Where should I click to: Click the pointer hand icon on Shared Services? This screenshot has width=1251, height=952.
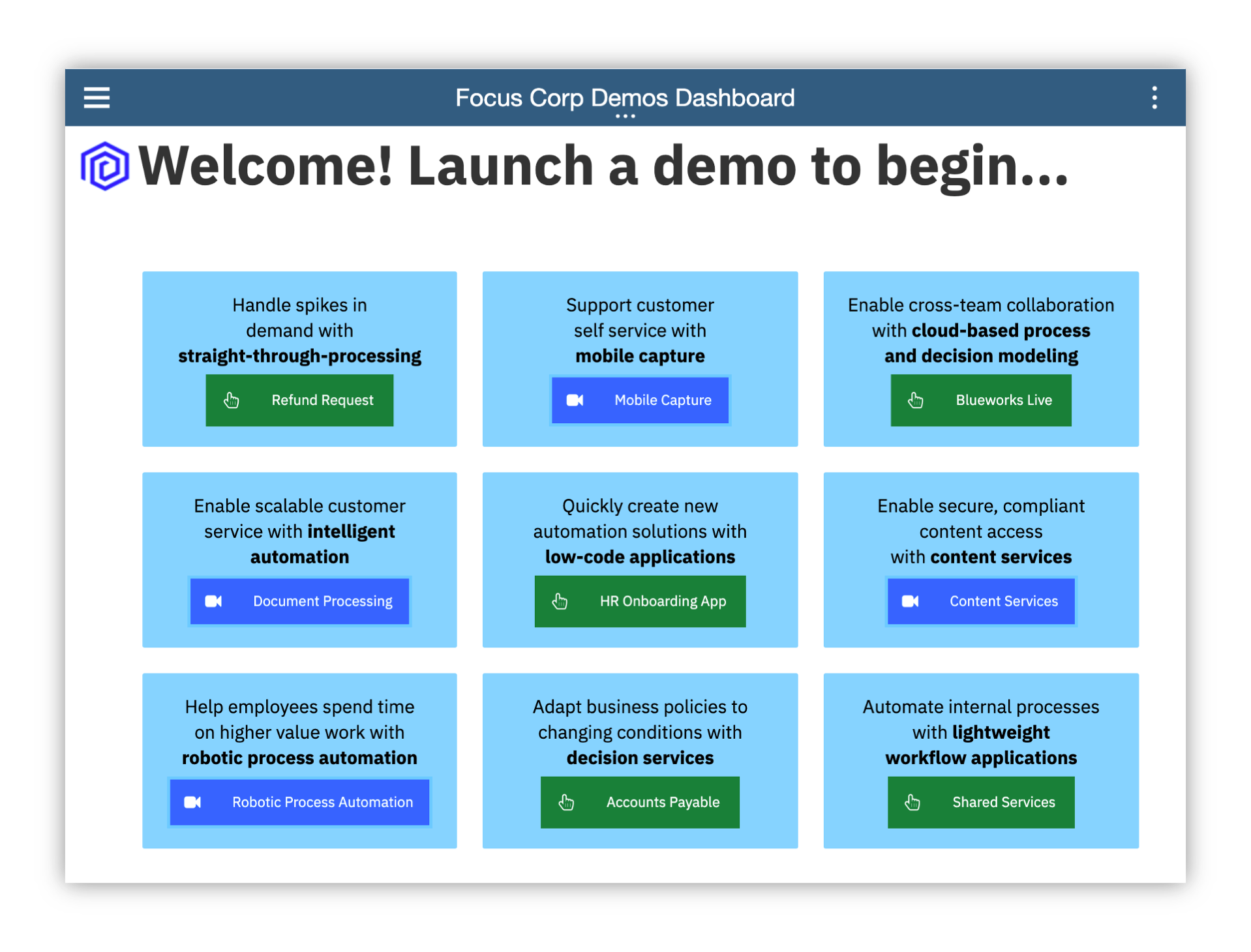(x=912, y=801)
